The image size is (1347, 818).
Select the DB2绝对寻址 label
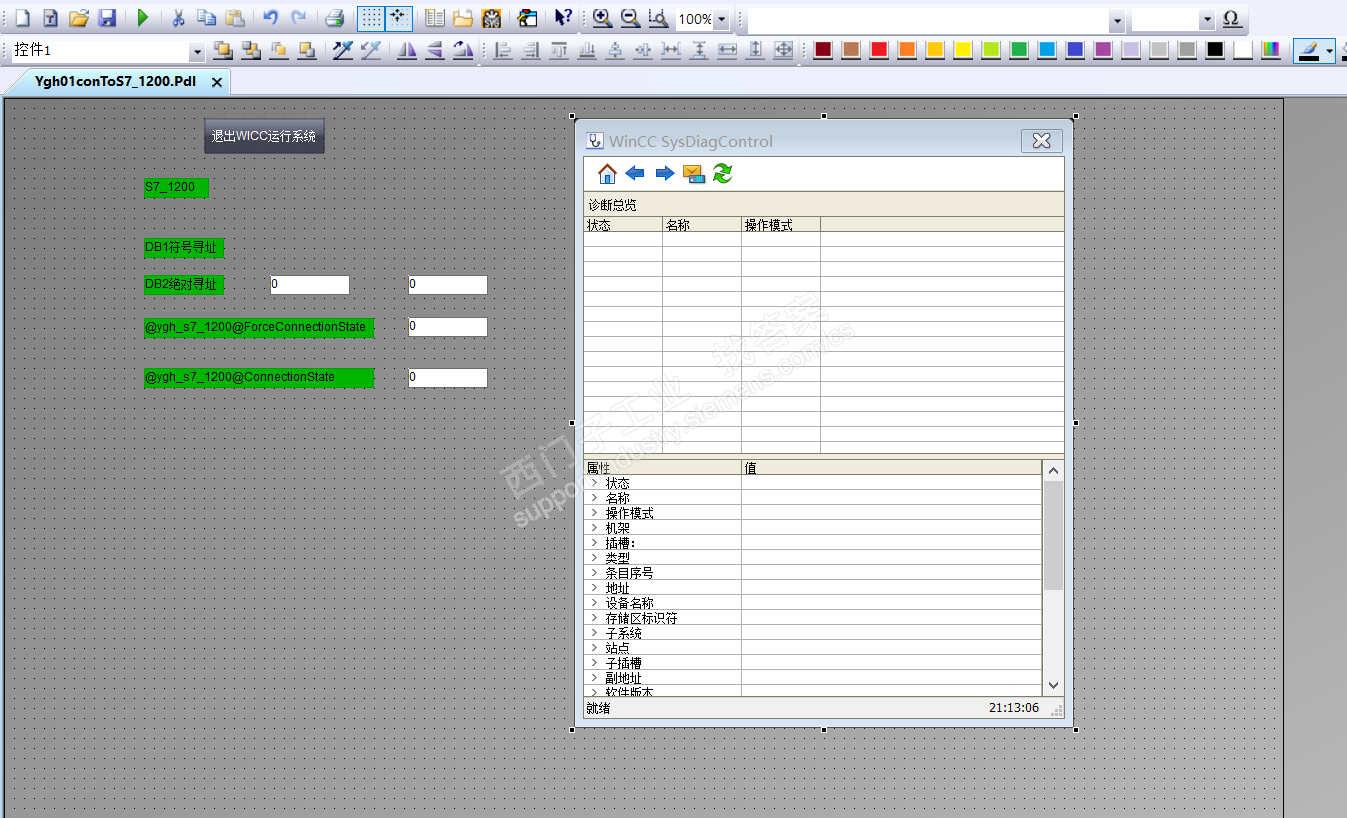(184, 285)
